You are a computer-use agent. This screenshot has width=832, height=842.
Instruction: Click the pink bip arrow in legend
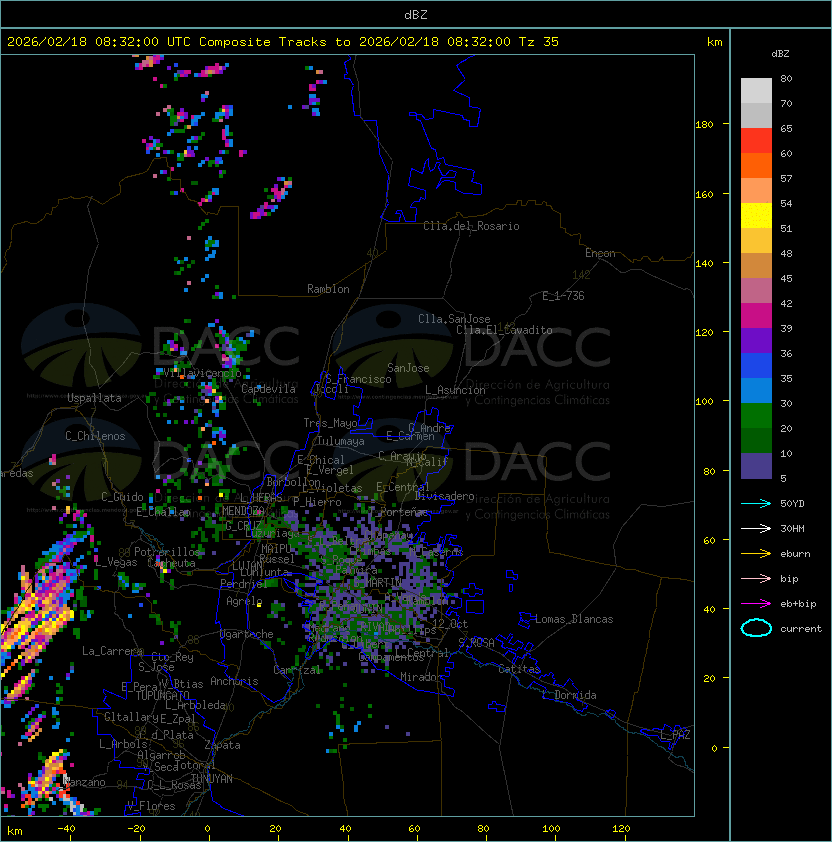click(756, 578)
